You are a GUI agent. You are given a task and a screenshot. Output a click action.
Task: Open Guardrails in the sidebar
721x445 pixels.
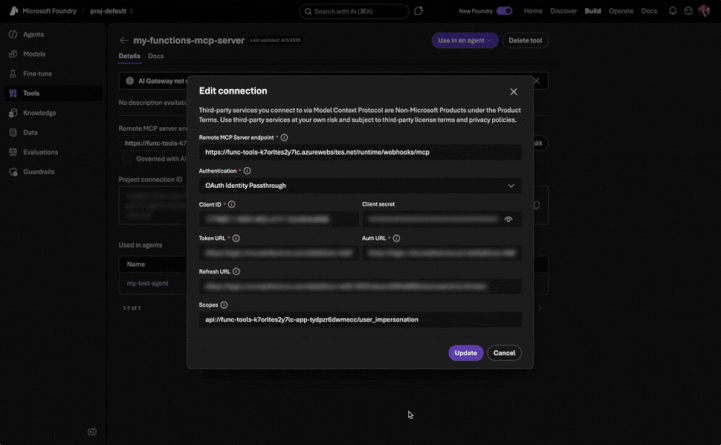39,172
